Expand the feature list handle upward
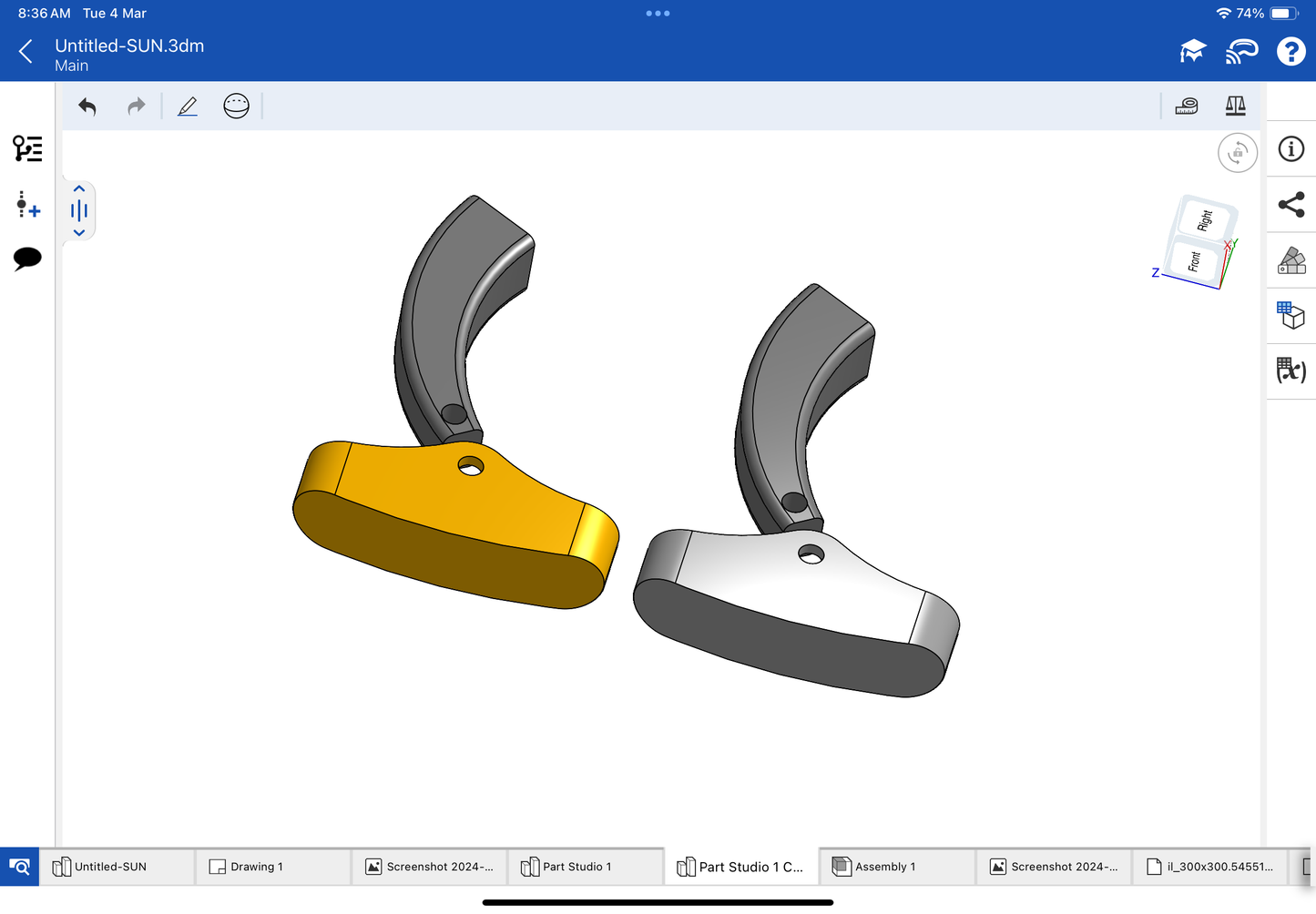 (79, 189)
